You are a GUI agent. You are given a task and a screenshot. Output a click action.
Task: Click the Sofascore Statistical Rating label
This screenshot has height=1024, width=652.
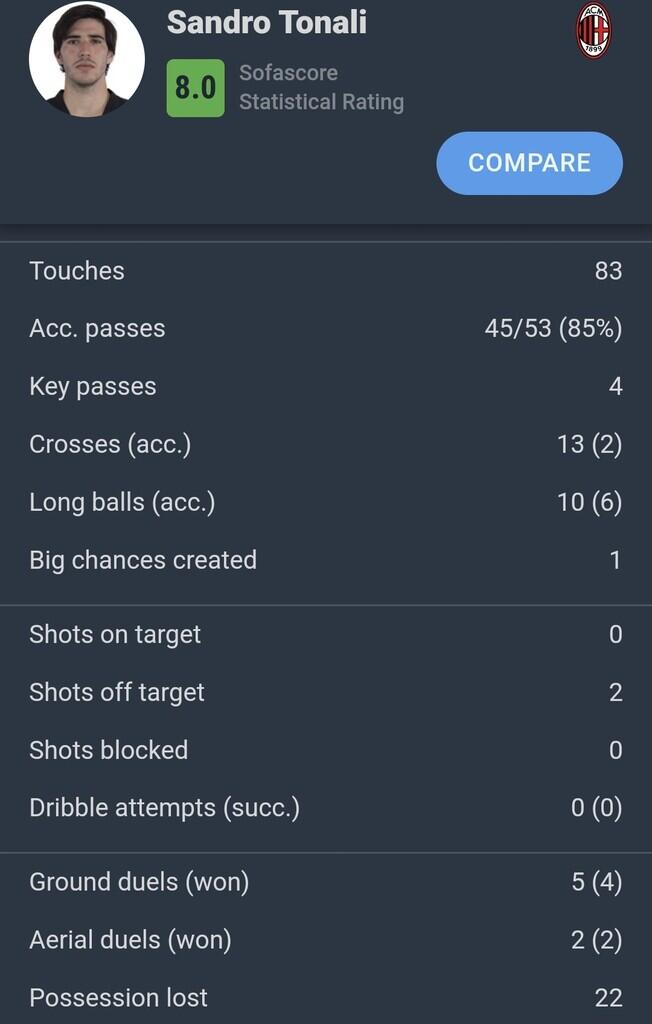(321, 87)
